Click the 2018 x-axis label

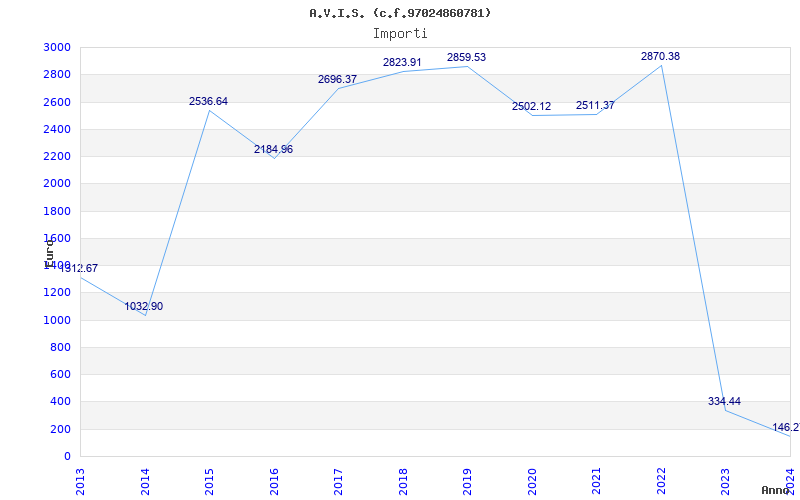403,481
